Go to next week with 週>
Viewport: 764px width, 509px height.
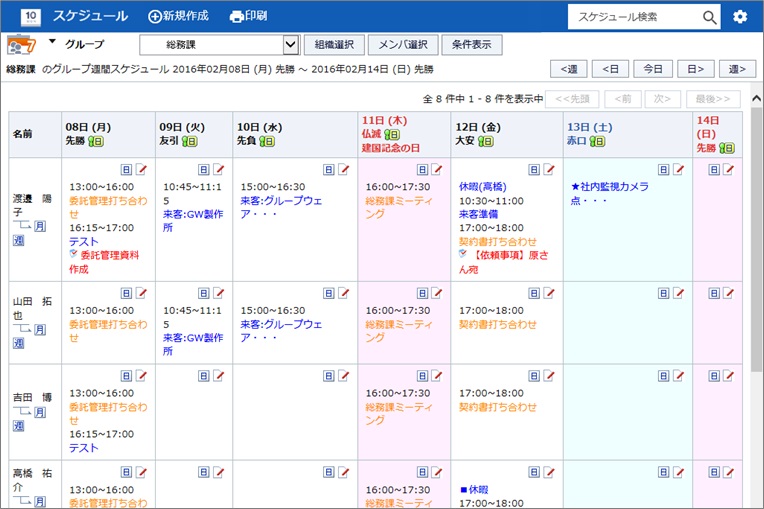click(737, 69)
